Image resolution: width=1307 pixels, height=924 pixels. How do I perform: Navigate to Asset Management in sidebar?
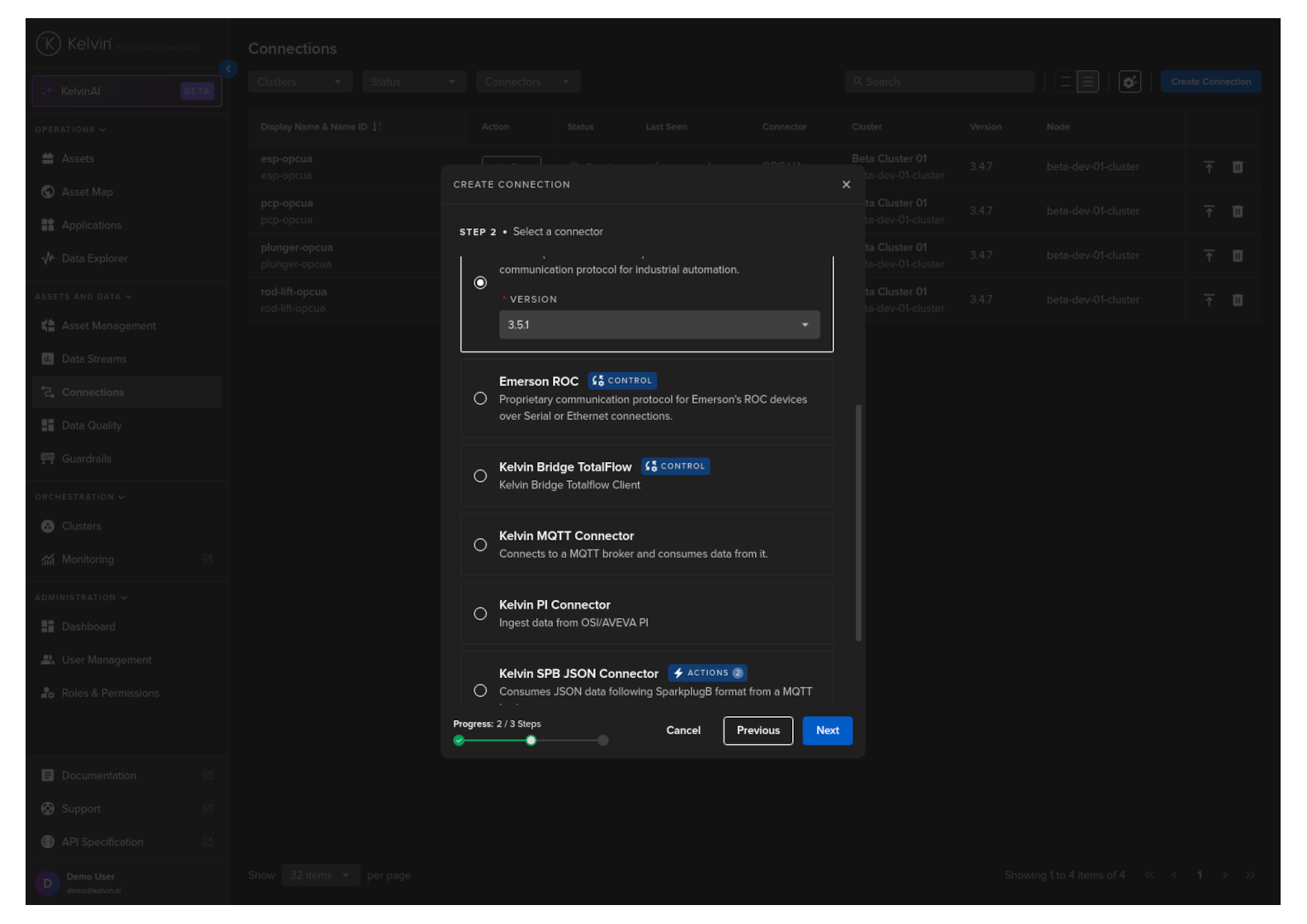pos(108,326)
